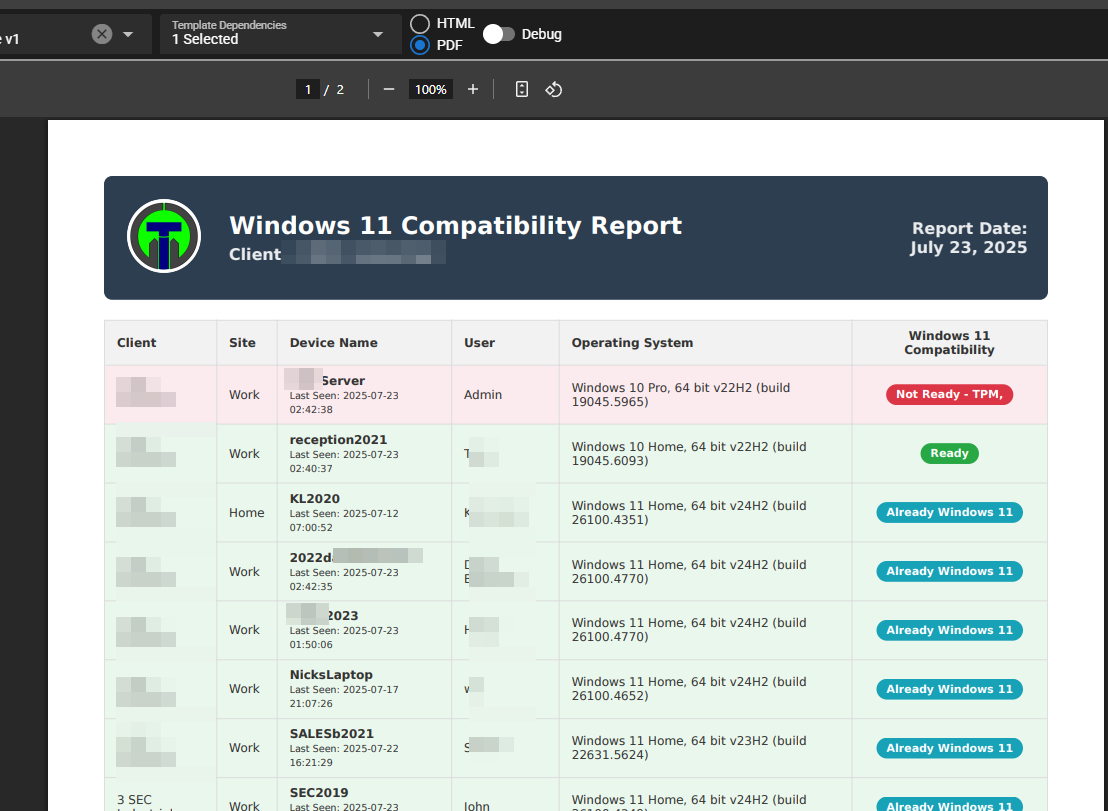Zoom in with the plus icon
The width and height of the screenshot is (1108, 811).
pyautogui.click(x=473, y=90)
